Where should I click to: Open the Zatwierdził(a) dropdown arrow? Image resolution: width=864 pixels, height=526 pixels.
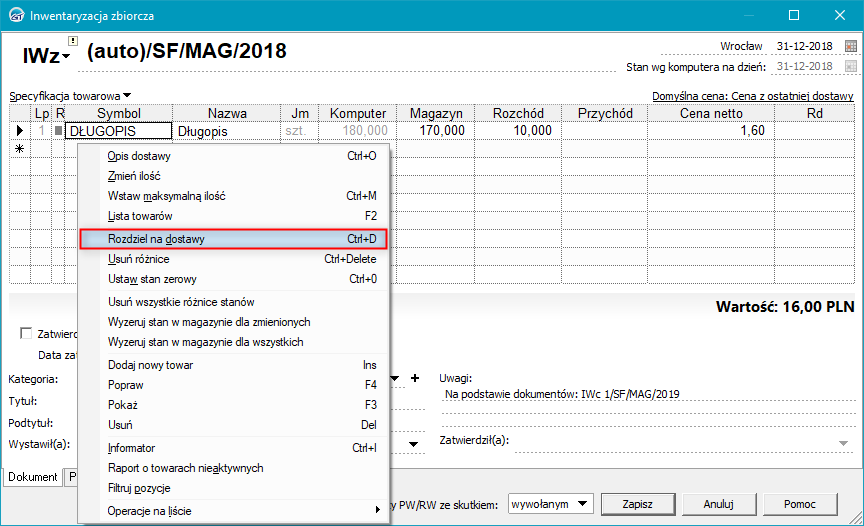pos(843,443)
